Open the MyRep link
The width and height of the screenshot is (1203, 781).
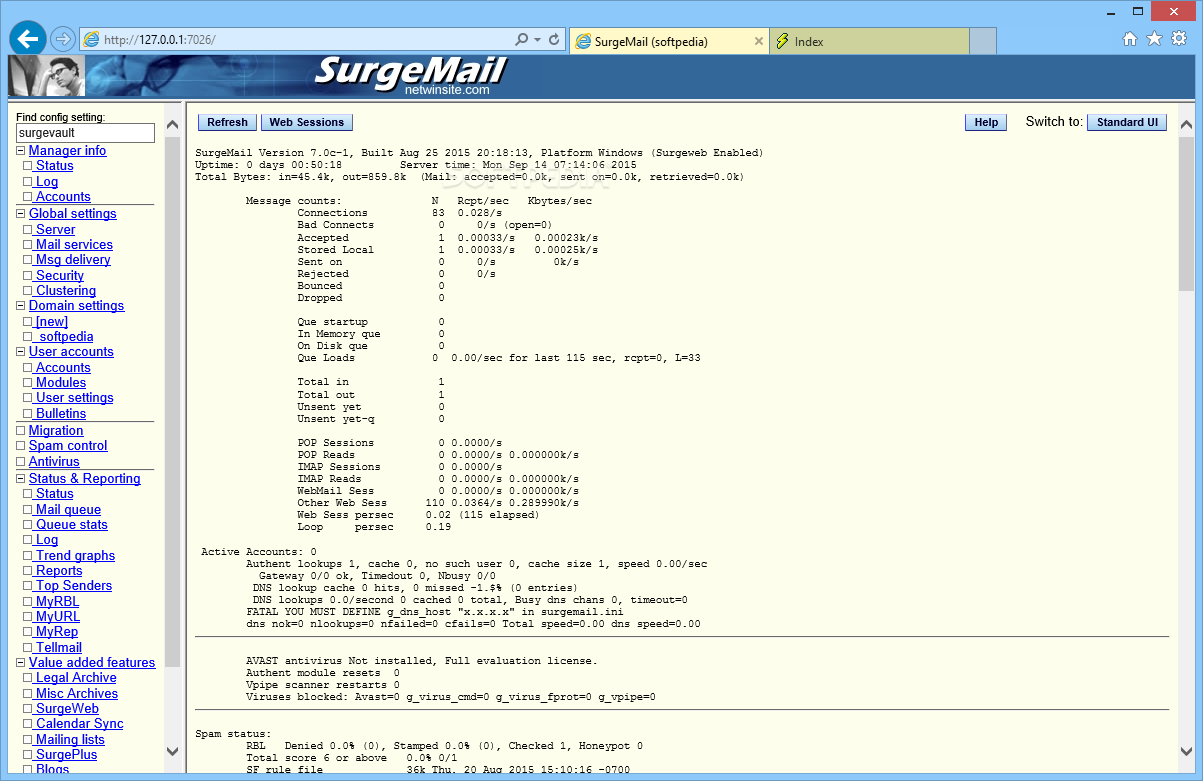[x=56, y=632]
